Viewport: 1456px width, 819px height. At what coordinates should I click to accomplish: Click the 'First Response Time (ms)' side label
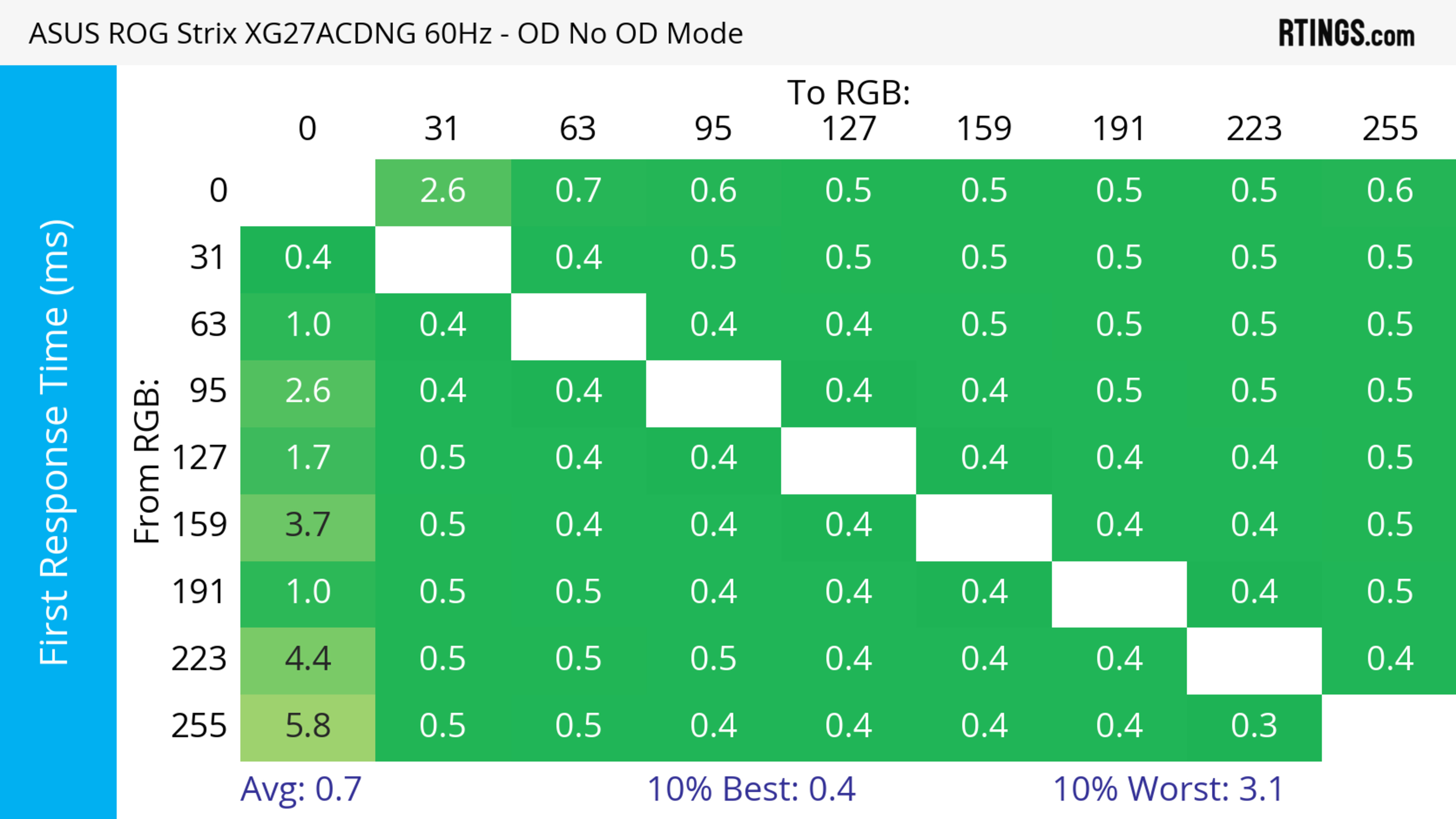pos(55,442)
